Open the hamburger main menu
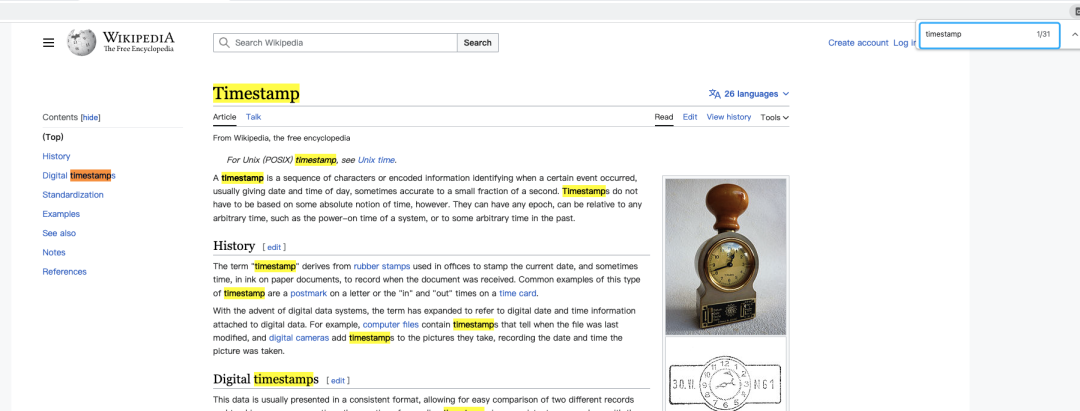Viewport: 1080px width, 411px height. point(48,43)
